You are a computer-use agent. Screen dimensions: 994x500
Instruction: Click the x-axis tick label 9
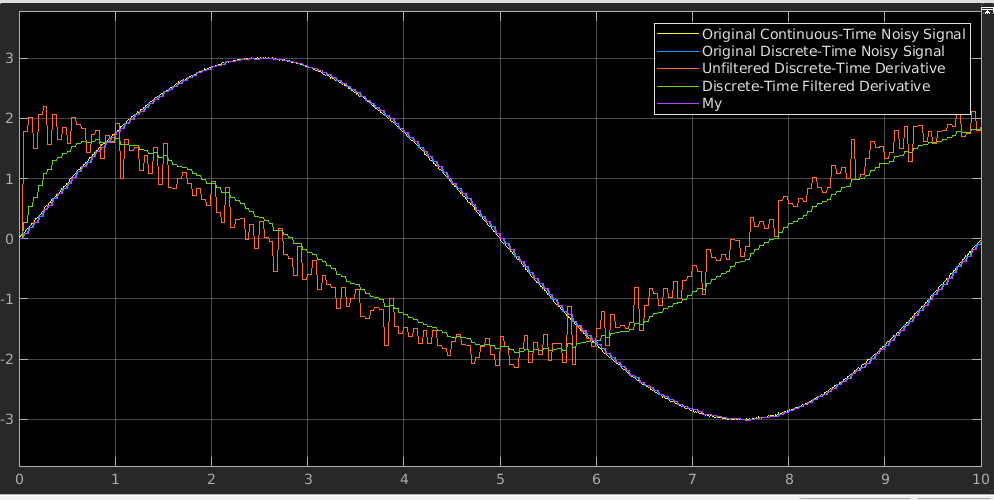[885, 479]
